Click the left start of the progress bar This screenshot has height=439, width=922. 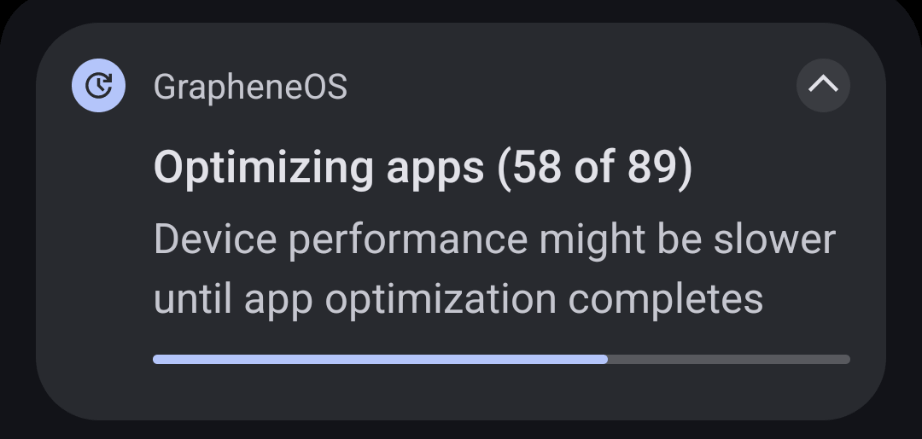click(158, 359)
